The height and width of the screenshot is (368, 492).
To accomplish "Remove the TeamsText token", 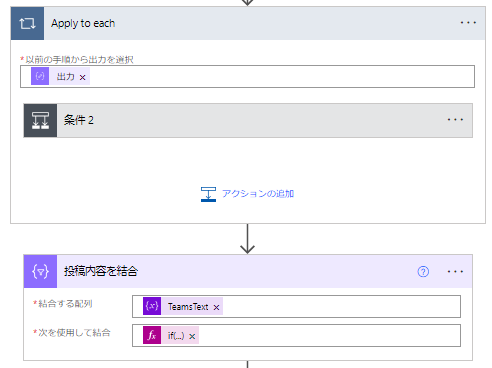I will click(x=216, y=307).
